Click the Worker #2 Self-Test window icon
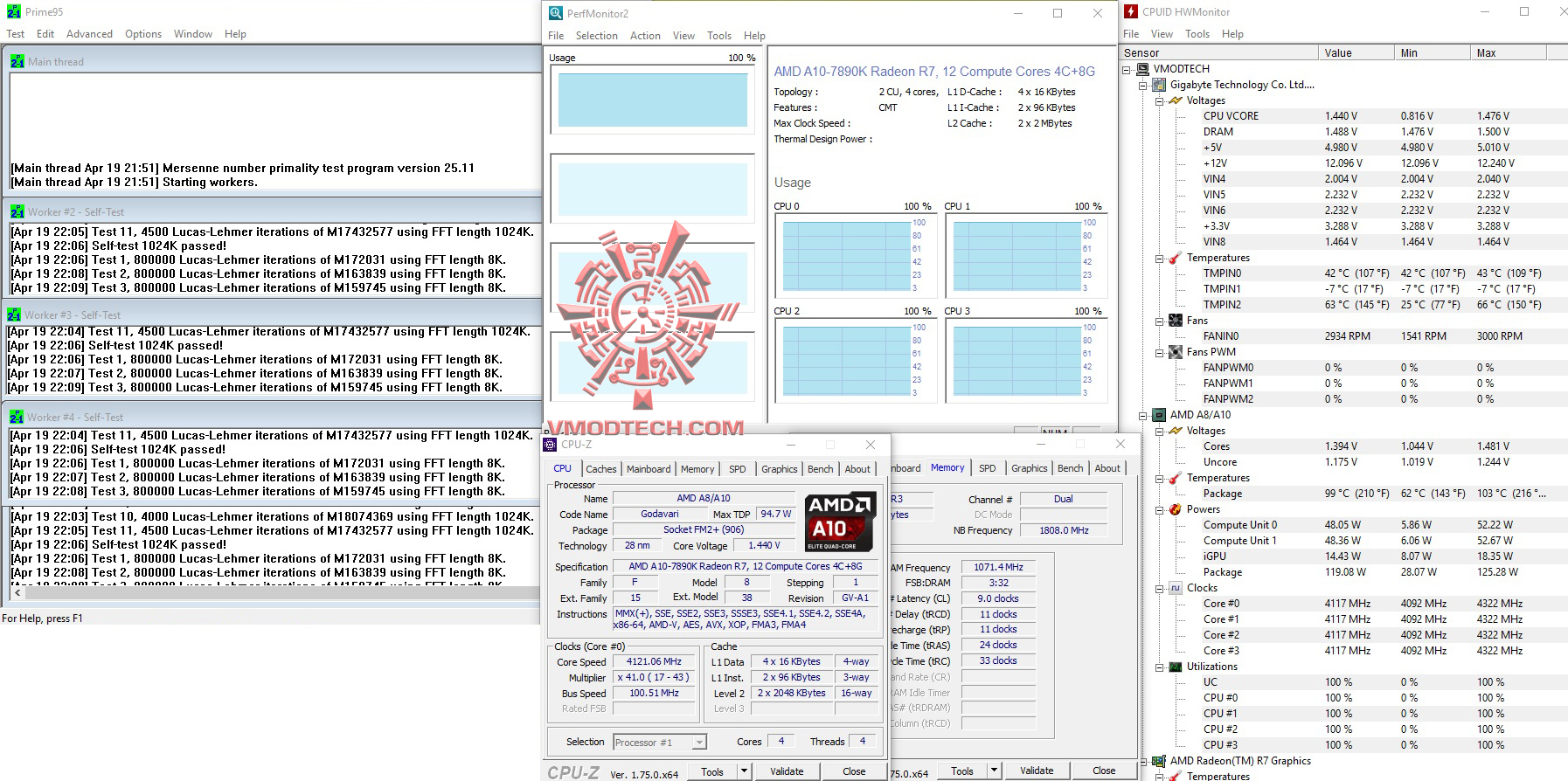This screenshot has height=781, width=1568. click(17, 211)
